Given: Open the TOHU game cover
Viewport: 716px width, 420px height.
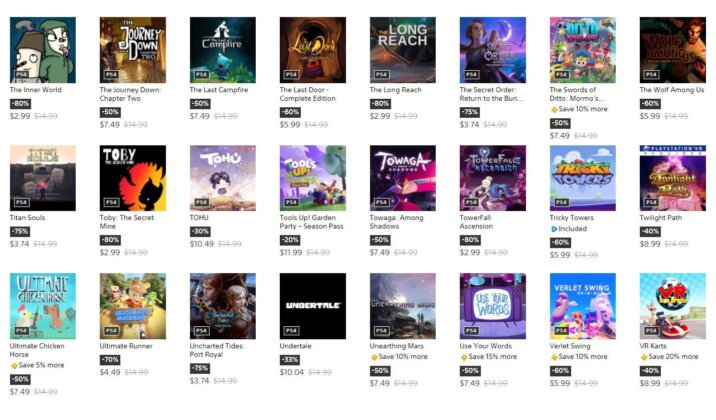Looking at the screenshot, I should tap(223, 178).
